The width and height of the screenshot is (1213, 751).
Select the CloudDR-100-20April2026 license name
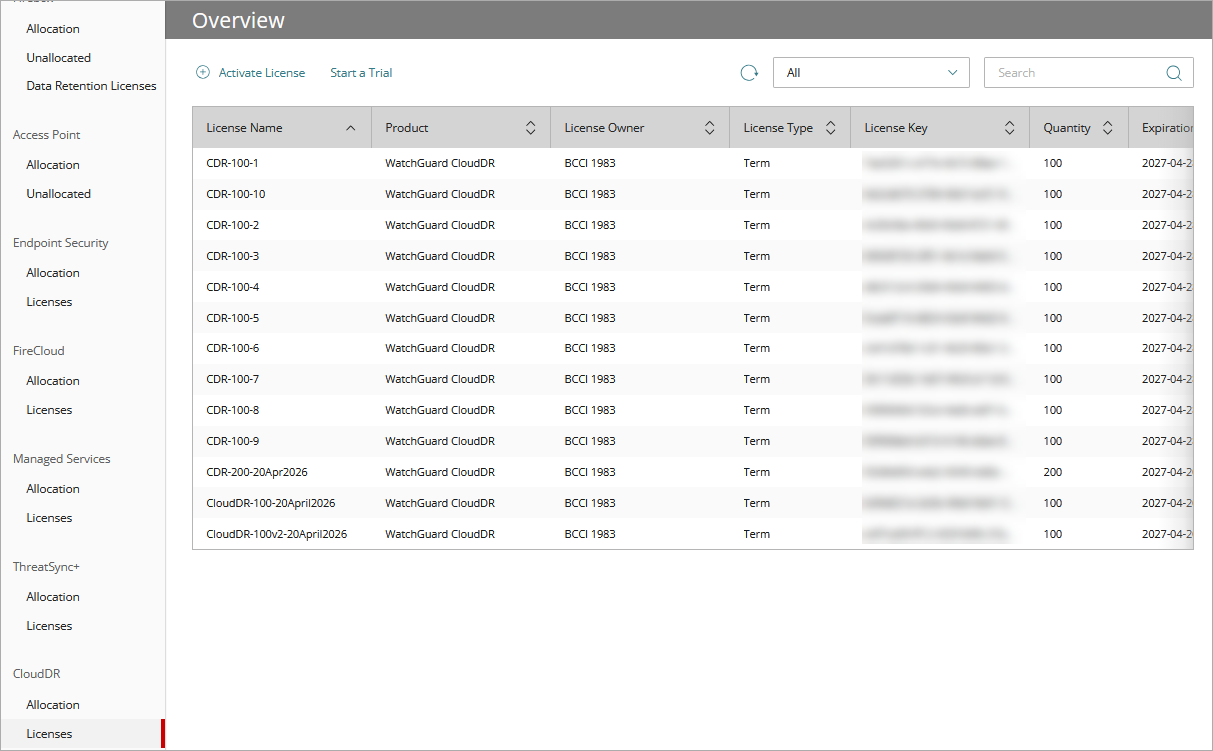(x=271, y=503)
